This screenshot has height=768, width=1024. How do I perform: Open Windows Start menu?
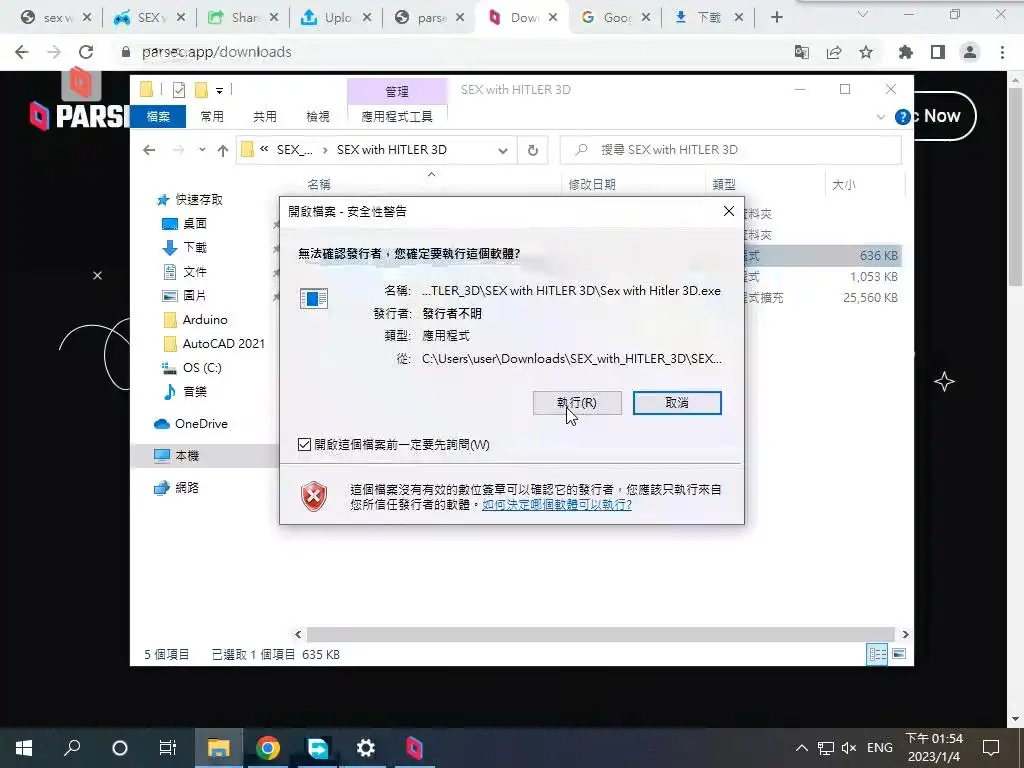coord(24,748)
